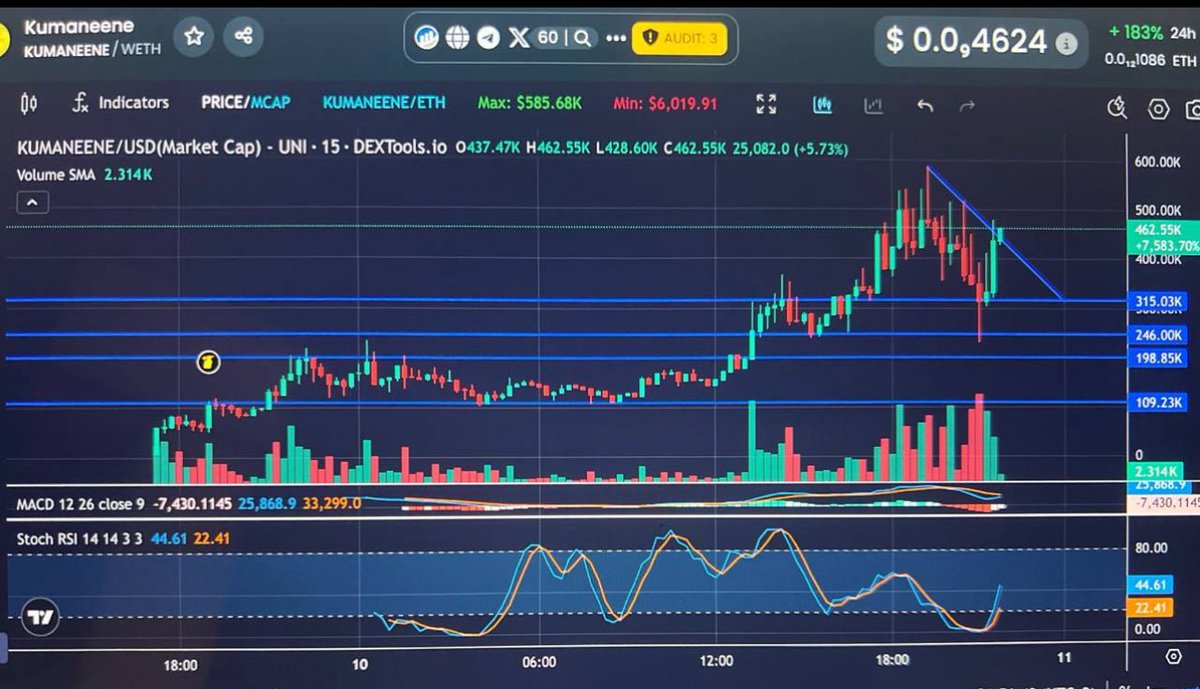This screenshot has height=689, width=1200.
Task: Open the project's Telegram icon
Action: [x=486, y=38]
